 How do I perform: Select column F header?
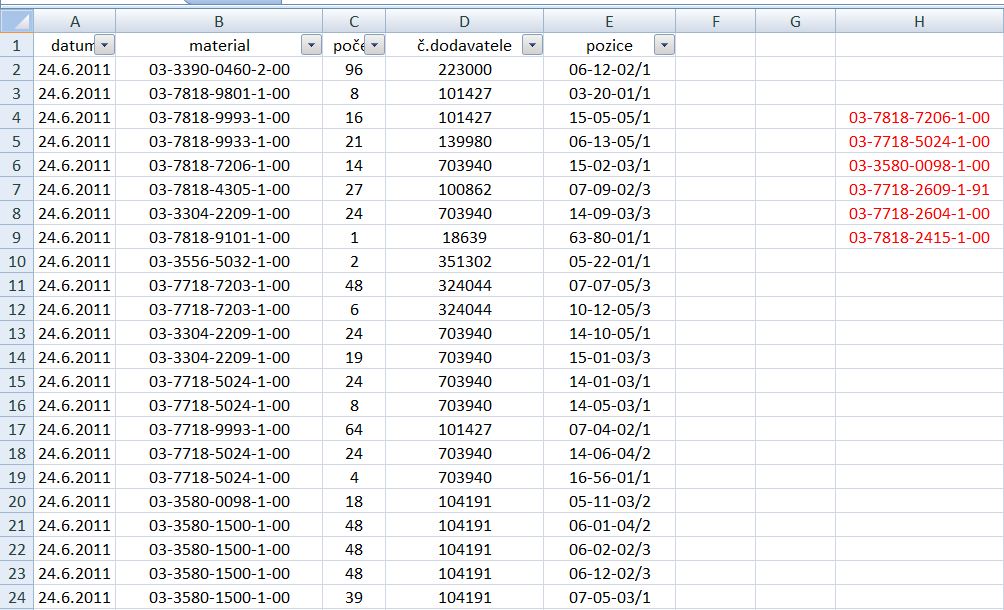tap(715, 21)
